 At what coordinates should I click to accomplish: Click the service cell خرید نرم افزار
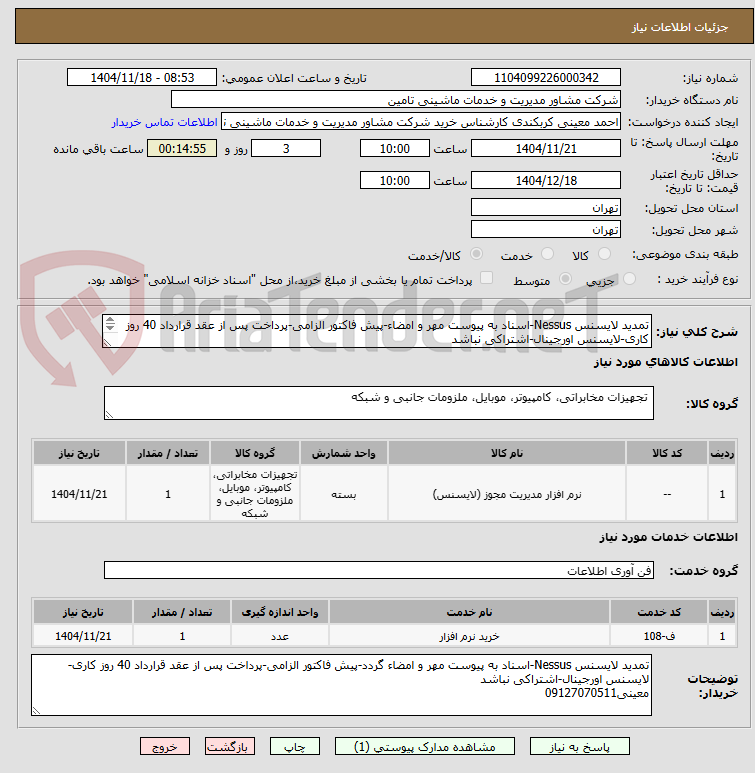click(x=469, y=636)
